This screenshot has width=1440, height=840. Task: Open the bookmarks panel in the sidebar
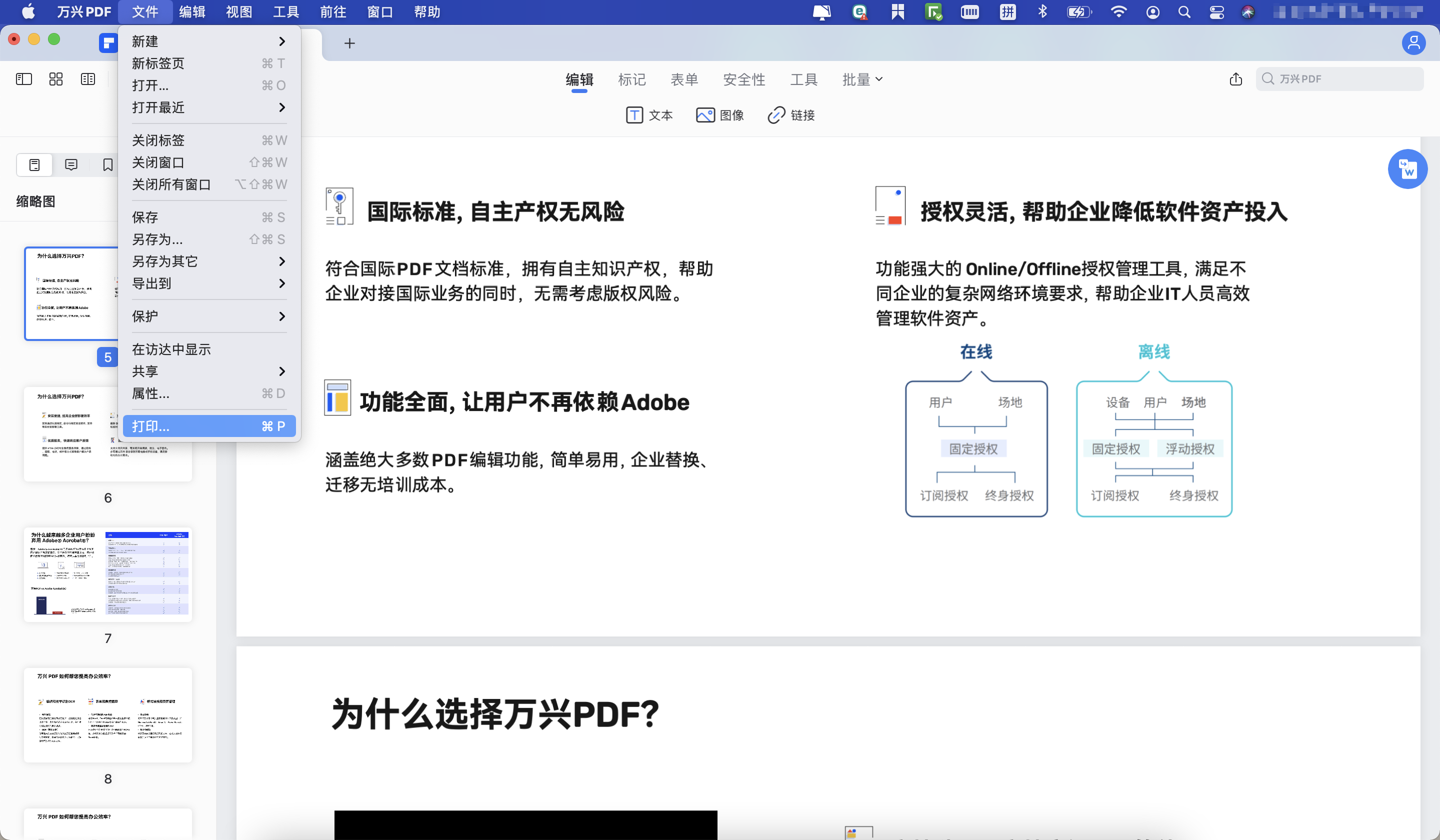tap(107, 164)
